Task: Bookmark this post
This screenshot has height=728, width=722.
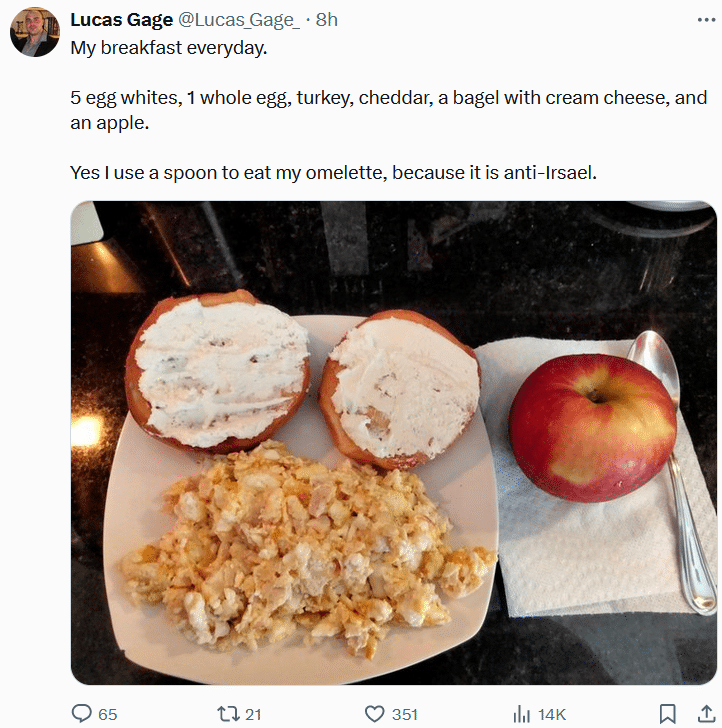Action: point(668,713)
